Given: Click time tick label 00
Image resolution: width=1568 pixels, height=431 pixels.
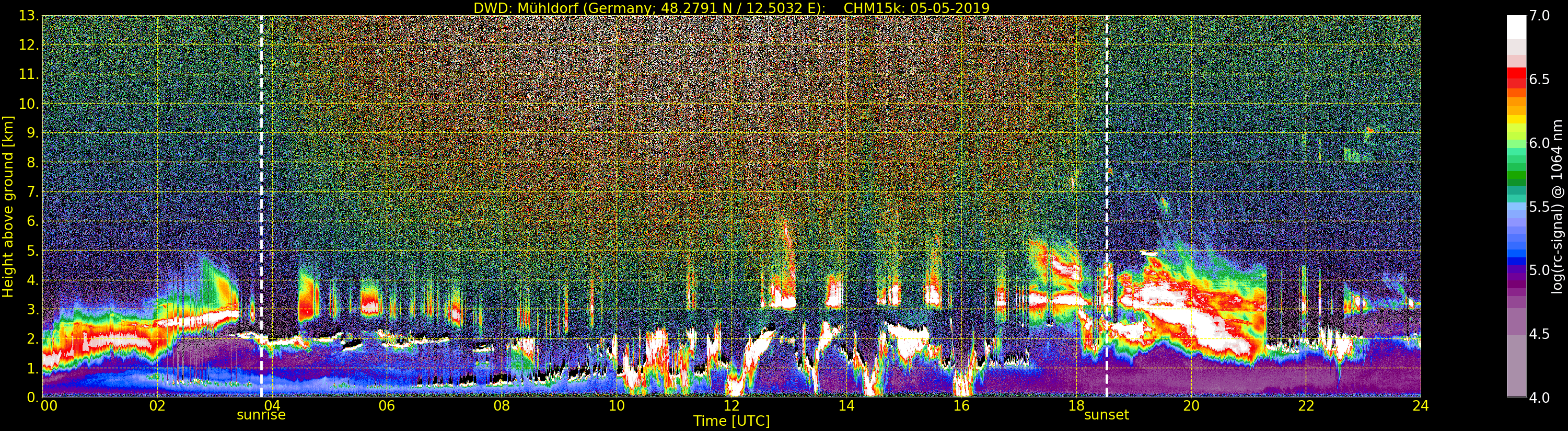Looking at the screenshot, I should (x=49, y=406).
